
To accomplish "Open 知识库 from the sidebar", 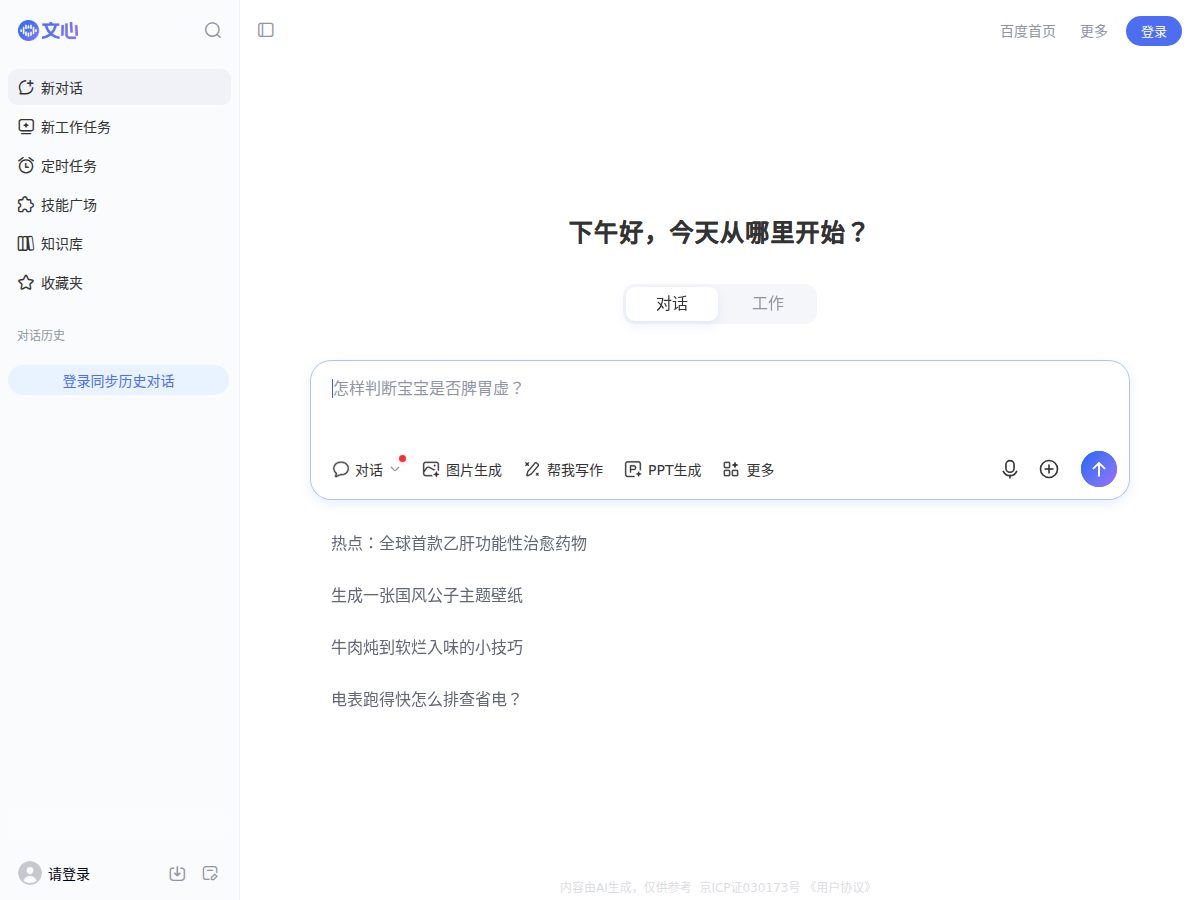I will 119,244.
